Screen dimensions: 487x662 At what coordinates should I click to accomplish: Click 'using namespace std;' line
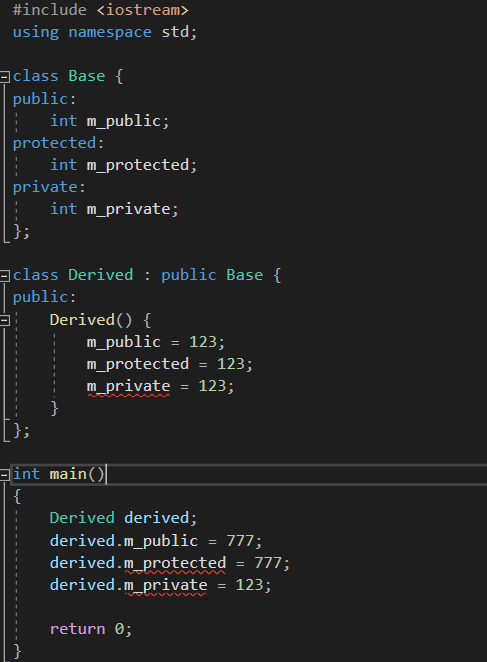[x=105, y=32]
